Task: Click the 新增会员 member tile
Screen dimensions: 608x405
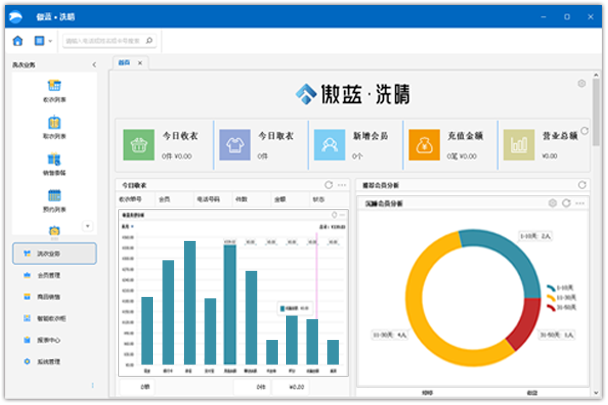Action: (x=330, y=145)
